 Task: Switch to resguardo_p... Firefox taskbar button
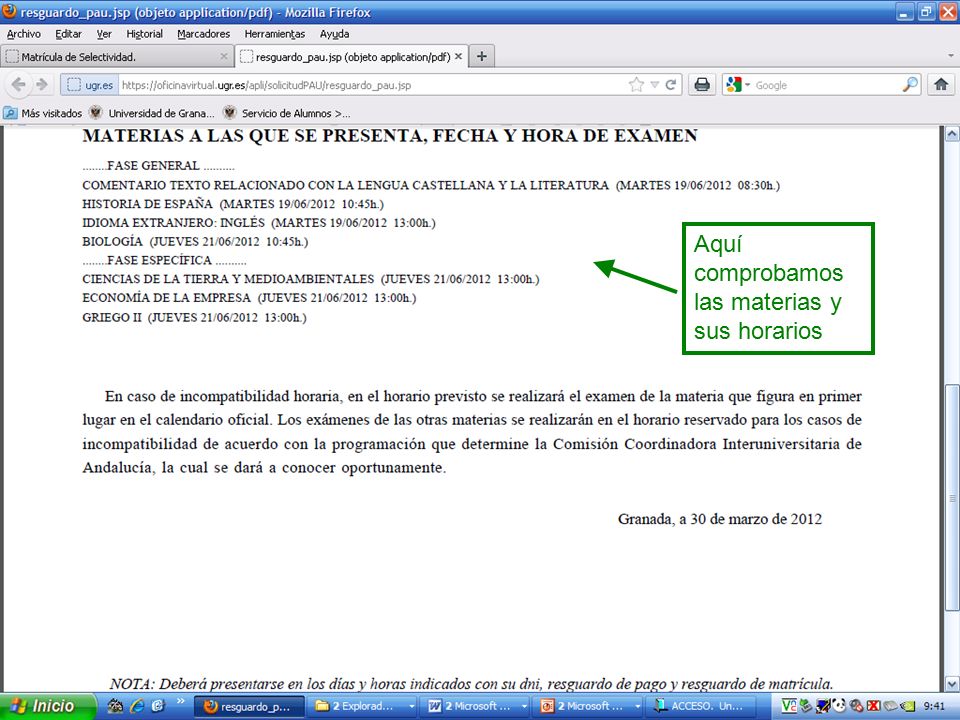coord(249,706)
